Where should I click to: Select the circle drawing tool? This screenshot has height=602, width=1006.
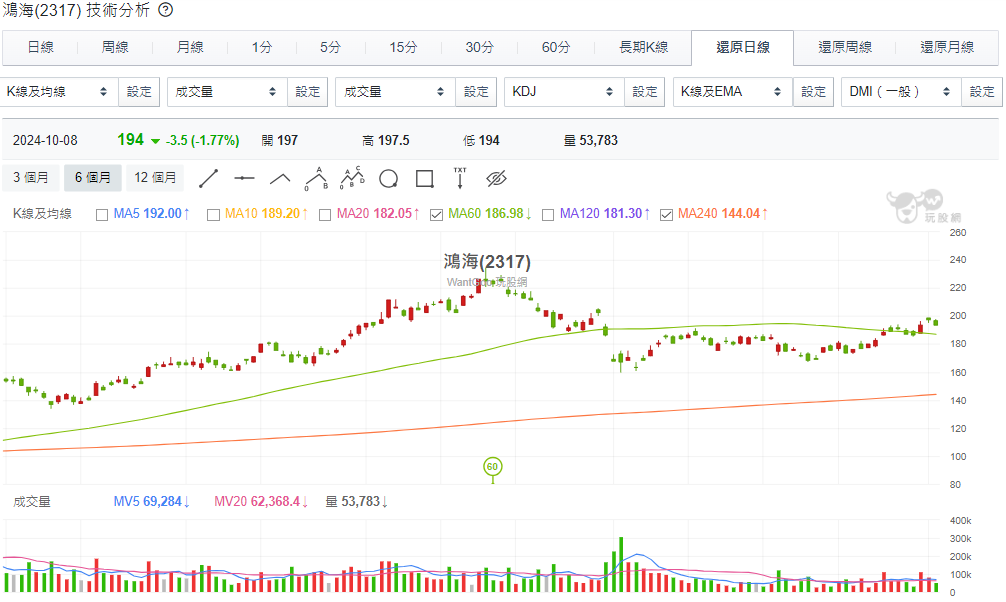click(x=389, y=178)
